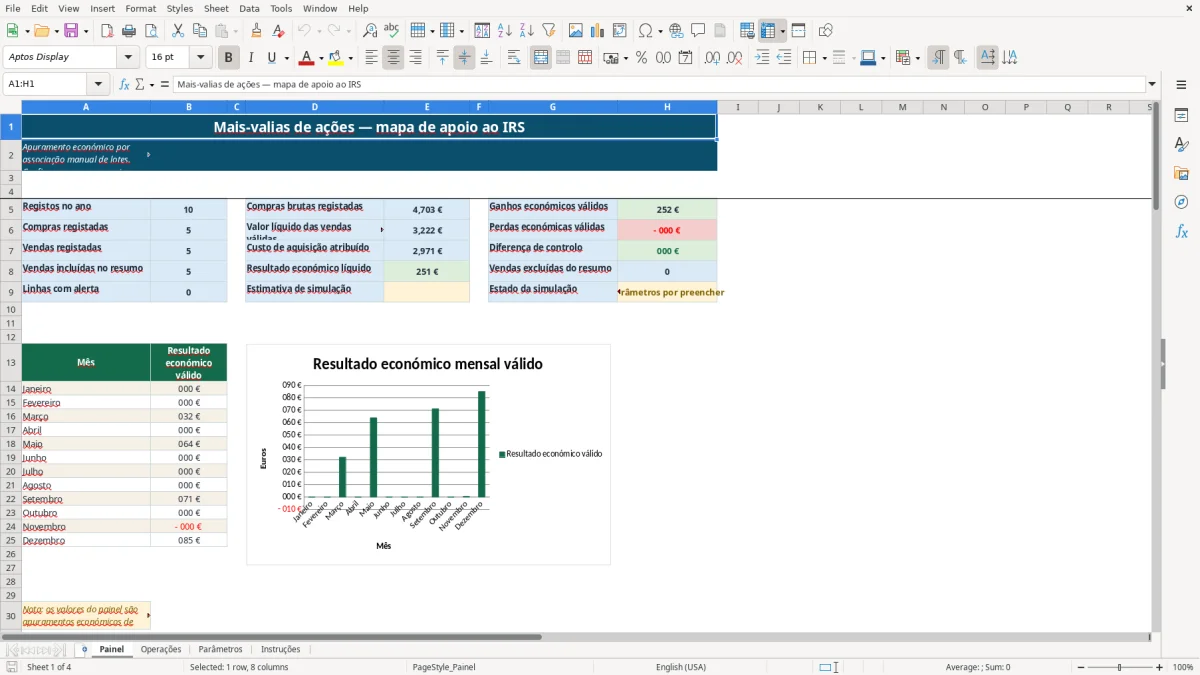1200x675 pixels.
Task: Click Format as Percent icon
Action: (x=642, y=58)
